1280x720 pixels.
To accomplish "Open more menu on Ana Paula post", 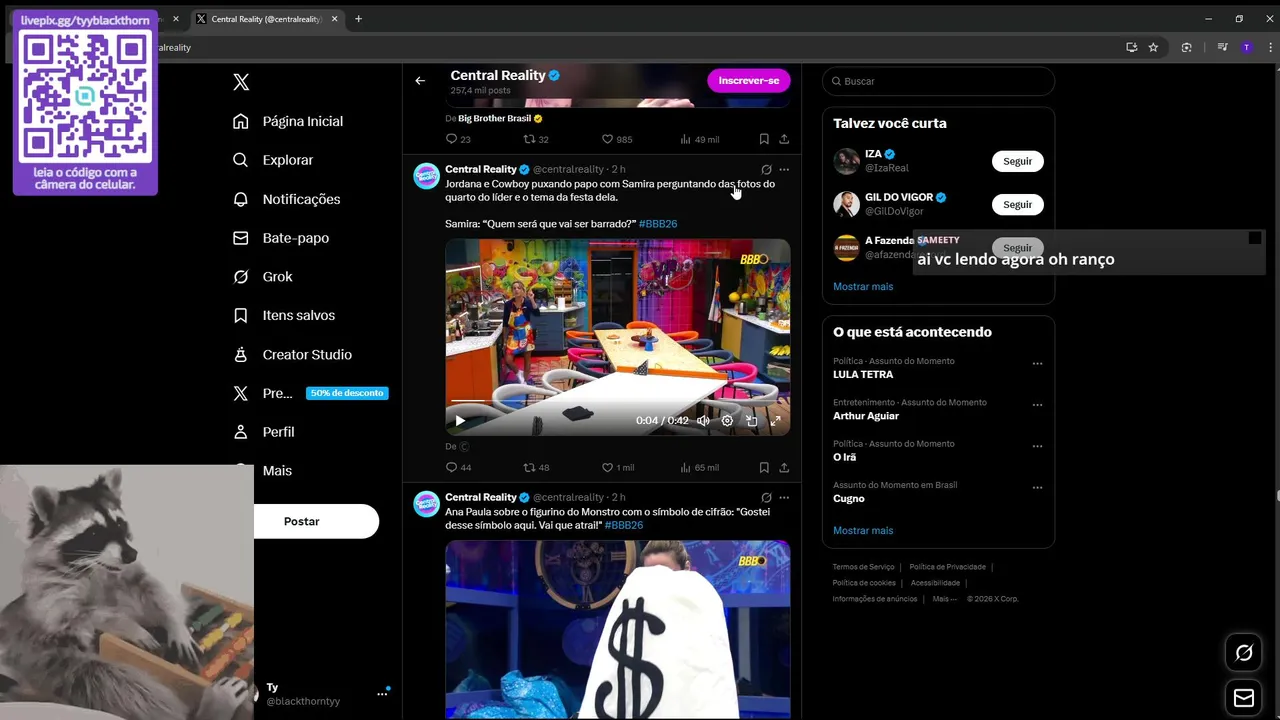I will [784, 497].
